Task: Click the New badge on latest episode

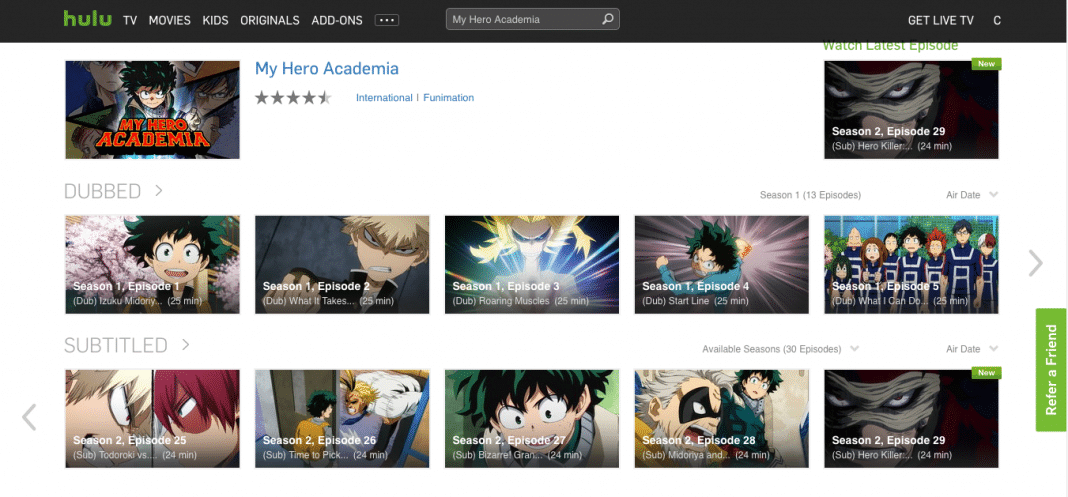Action: tap(986, 64)
